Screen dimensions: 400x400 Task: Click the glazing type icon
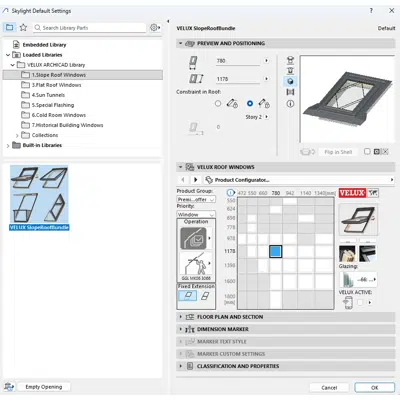(348, 279)
